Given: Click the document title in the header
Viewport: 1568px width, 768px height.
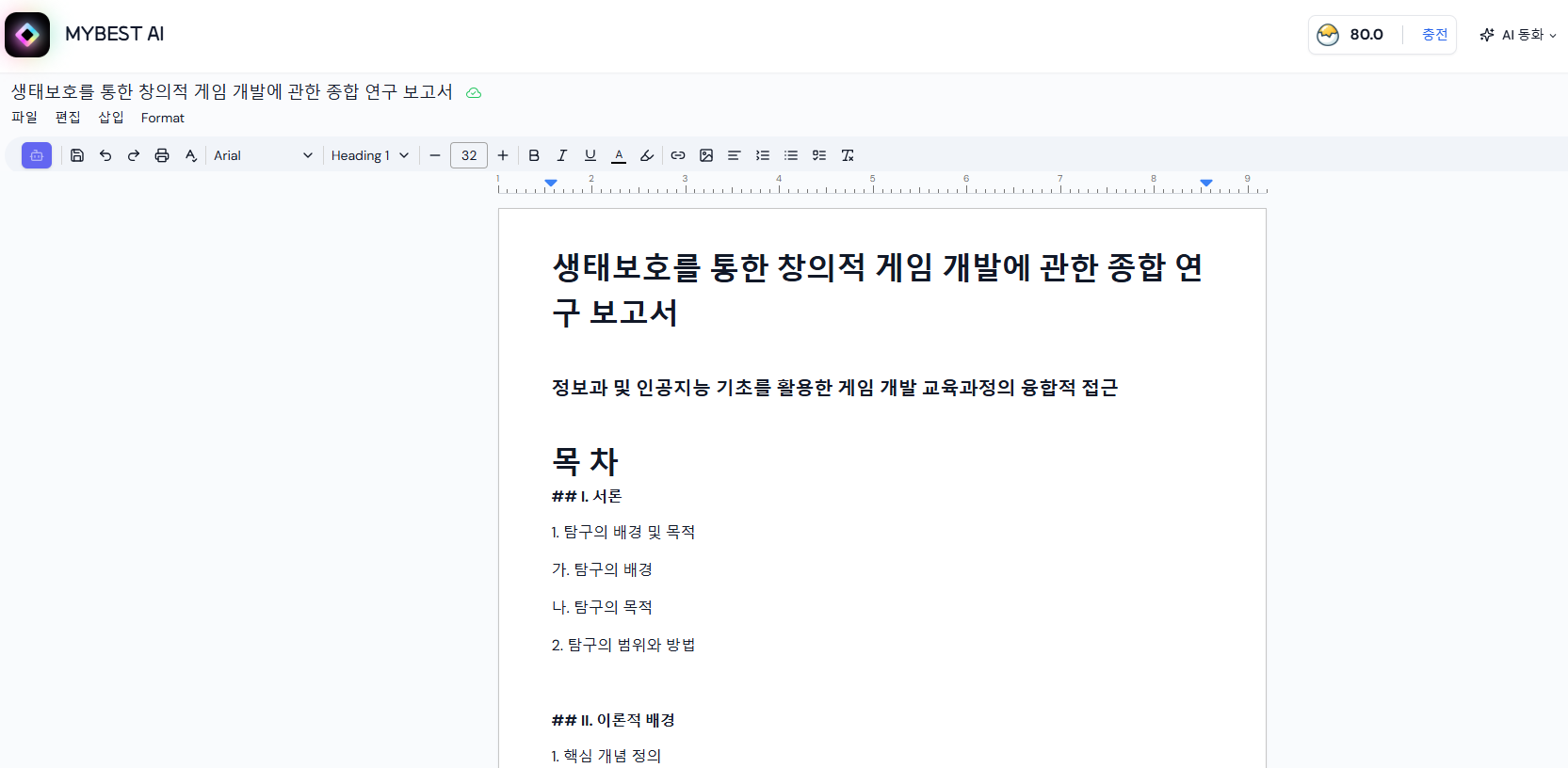Looking at the screenshot, I should 232,91.
